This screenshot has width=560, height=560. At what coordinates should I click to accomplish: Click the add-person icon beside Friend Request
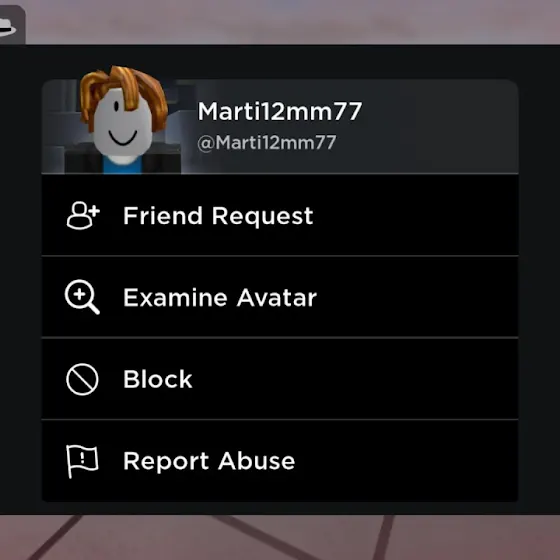[x=83, y=215]
